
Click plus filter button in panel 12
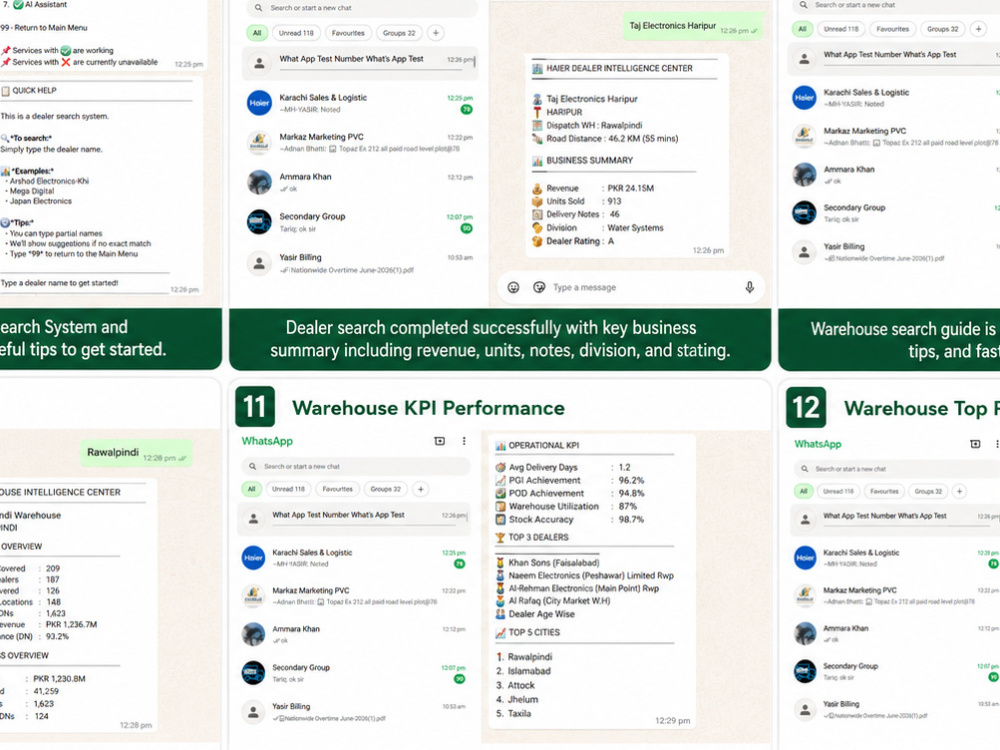click(959, 491)
